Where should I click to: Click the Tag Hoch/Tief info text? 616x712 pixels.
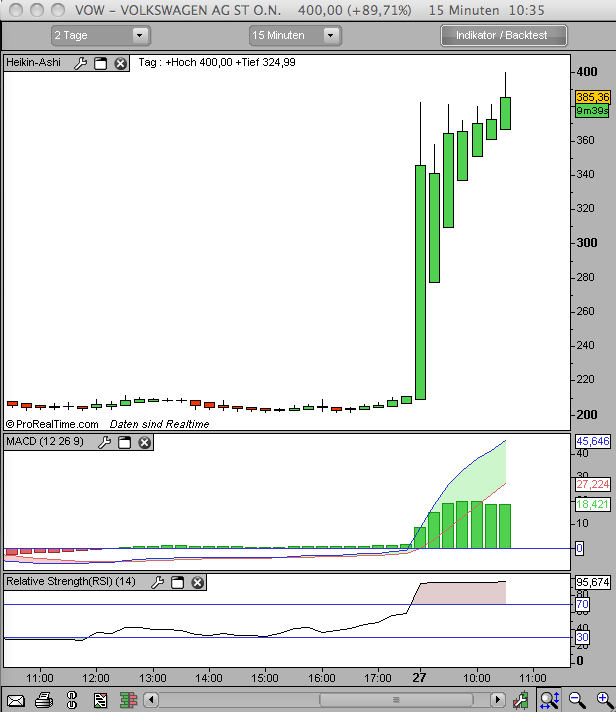pos(217,63)
